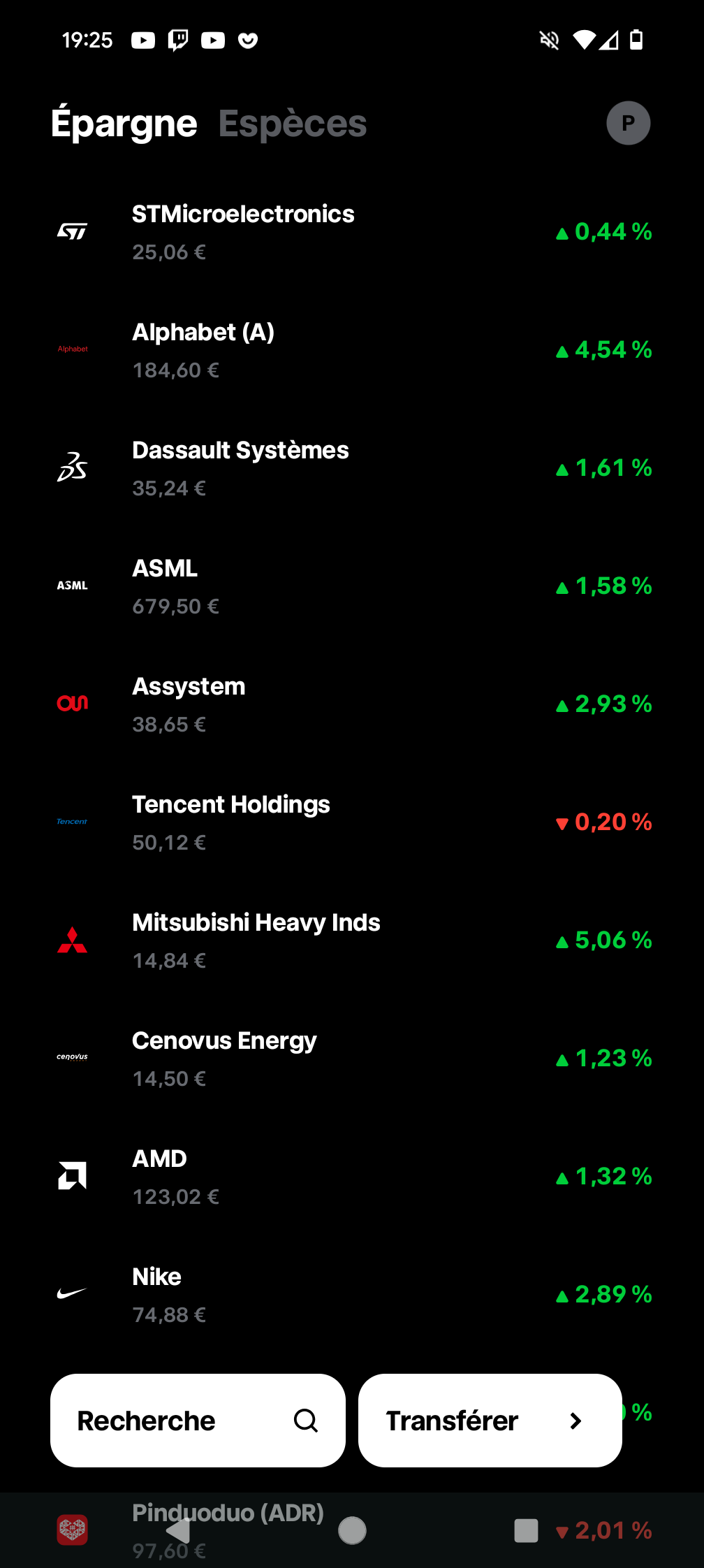Tap the STMicroelectronics logo icon
704x1568 pixels.
pyautogui.click(x=72, y=231)
